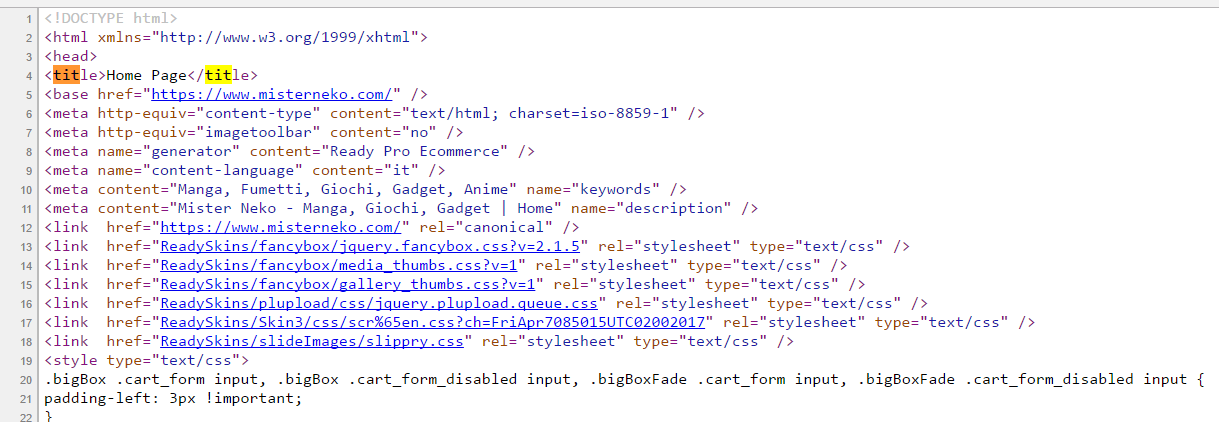Click the DOCTYPE html declaration
1219x422 pixels.
111,18
